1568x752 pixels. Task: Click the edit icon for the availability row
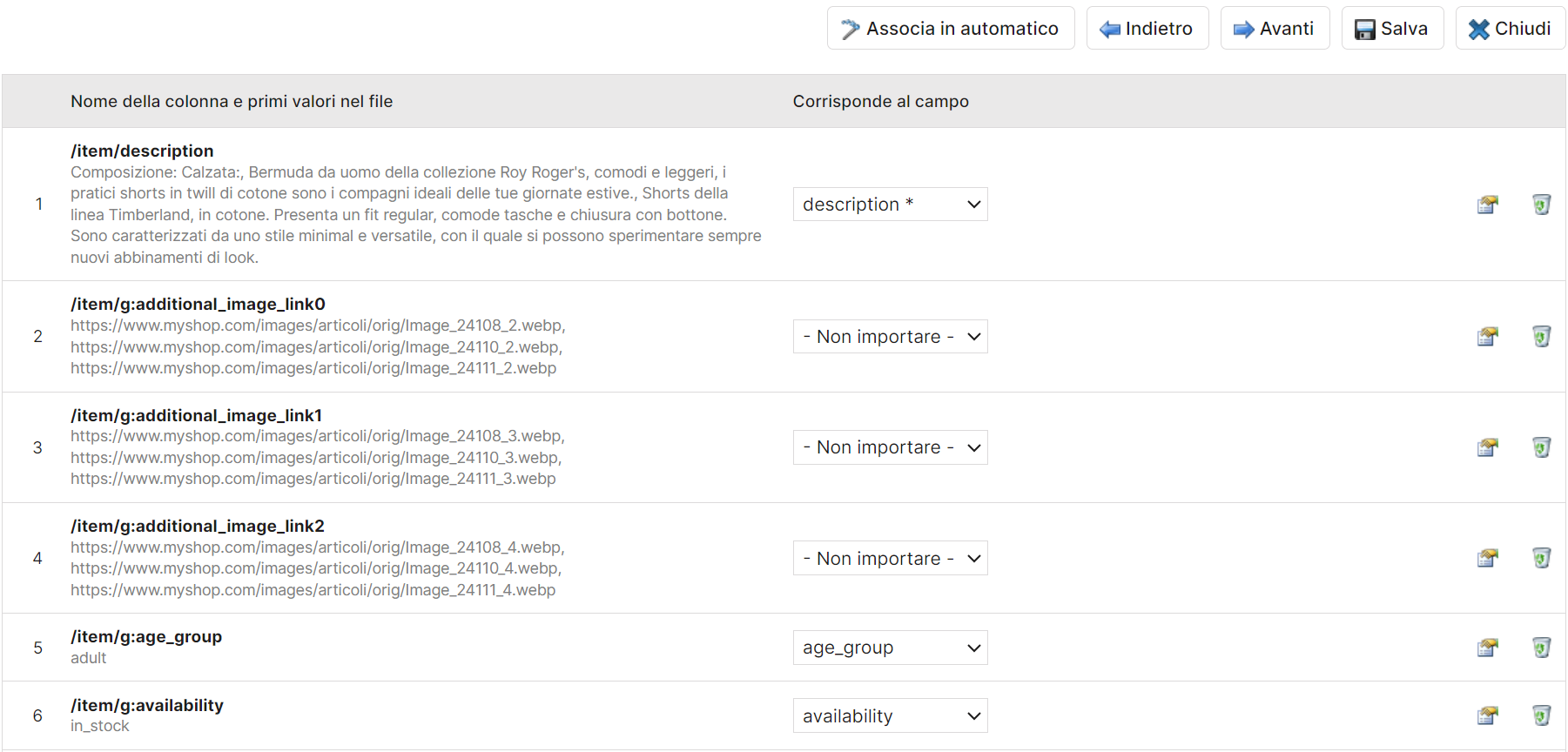[1487, 715]
